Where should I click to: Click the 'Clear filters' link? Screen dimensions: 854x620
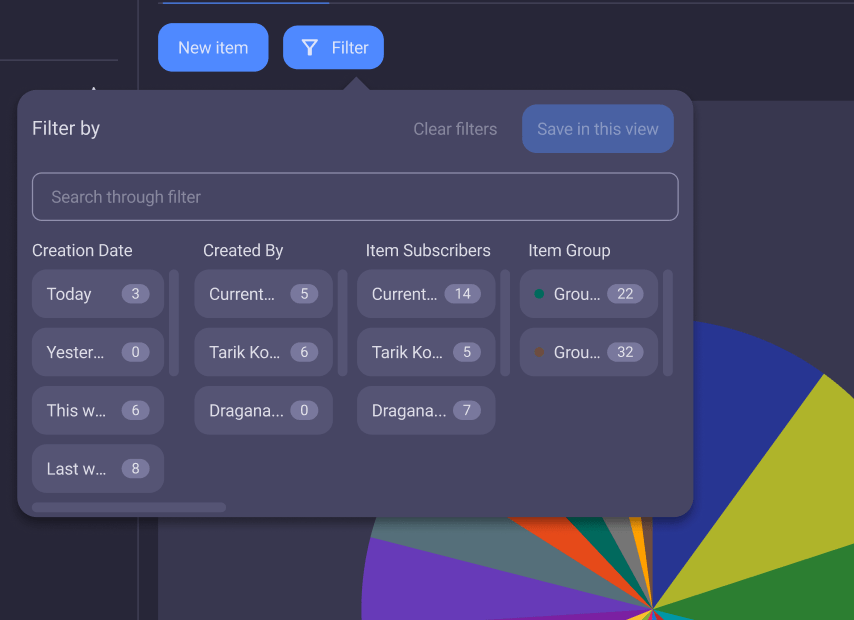(455, 128)
